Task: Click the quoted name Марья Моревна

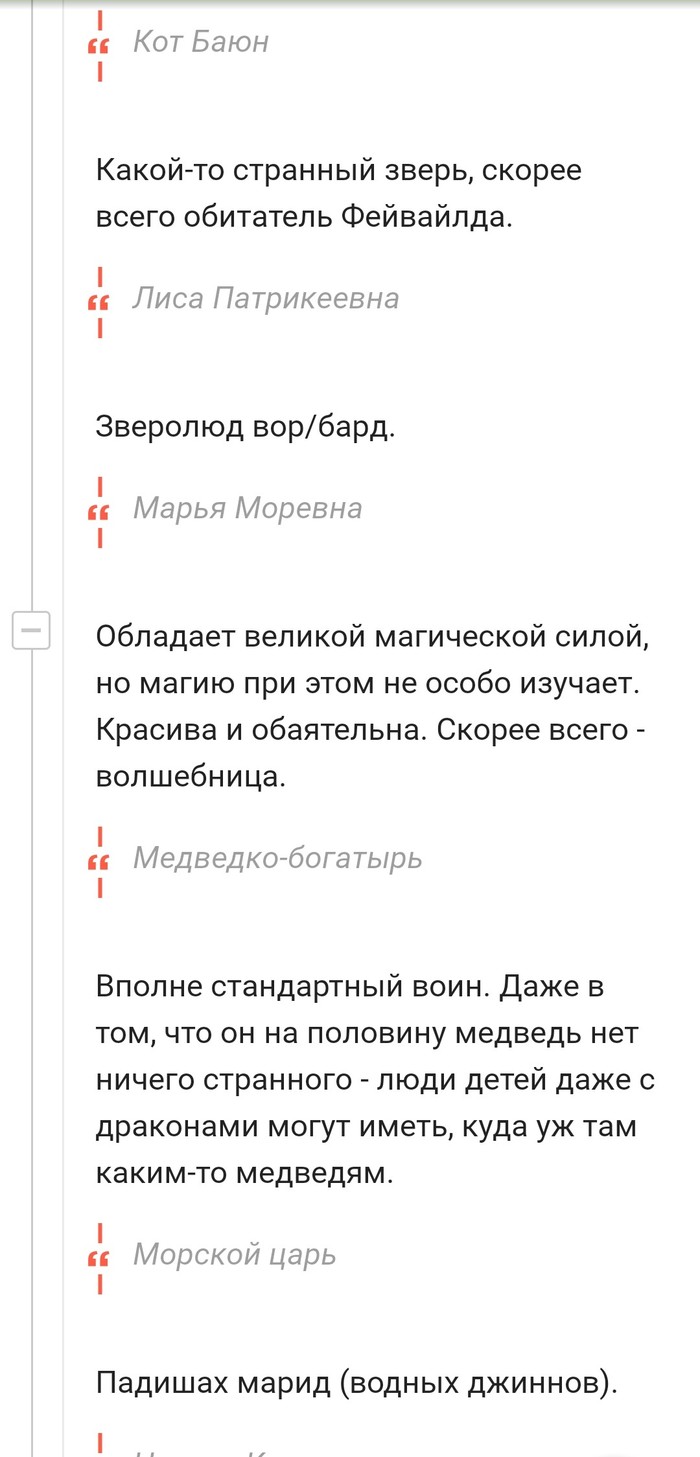Action: tap(247, 508)
